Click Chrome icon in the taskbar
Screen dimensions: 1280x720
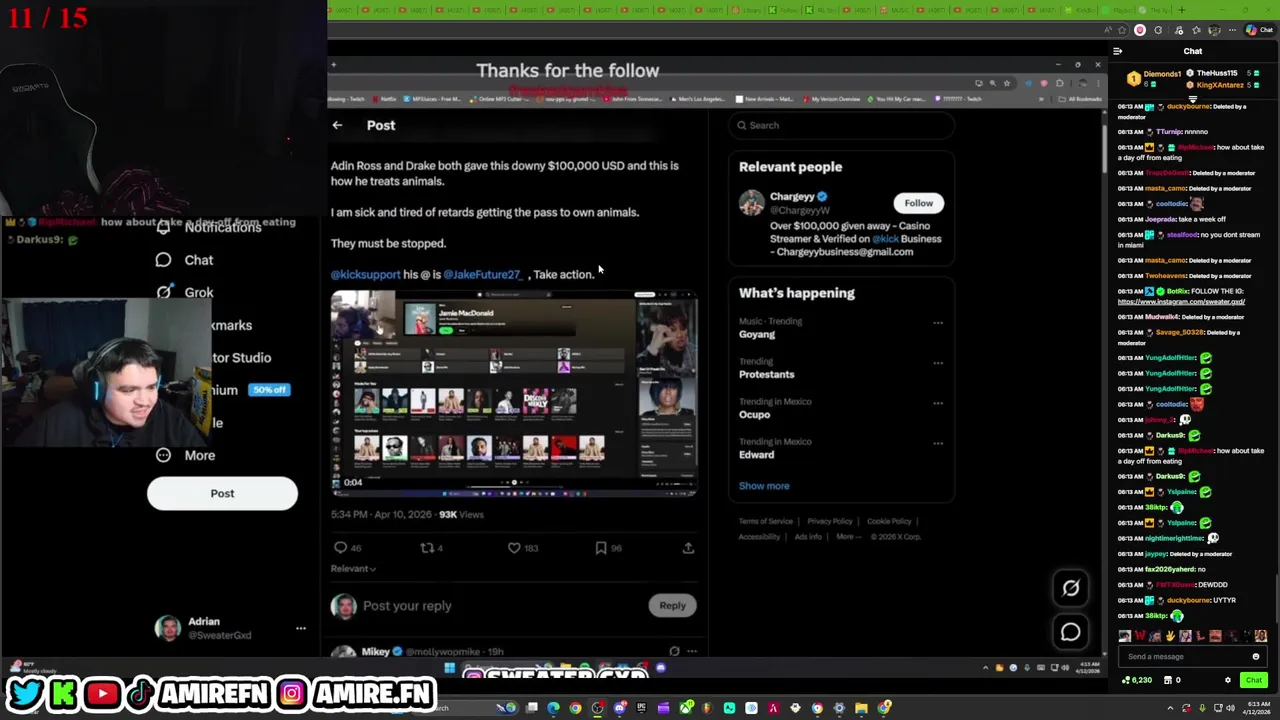click(575, 708)
